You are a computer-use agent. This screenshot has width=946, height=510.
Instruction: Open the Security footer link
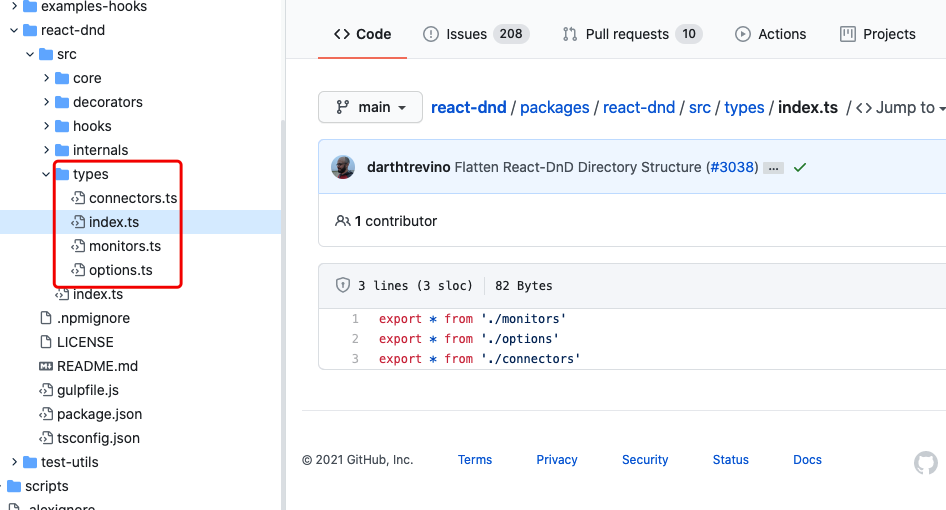point(645,460)
